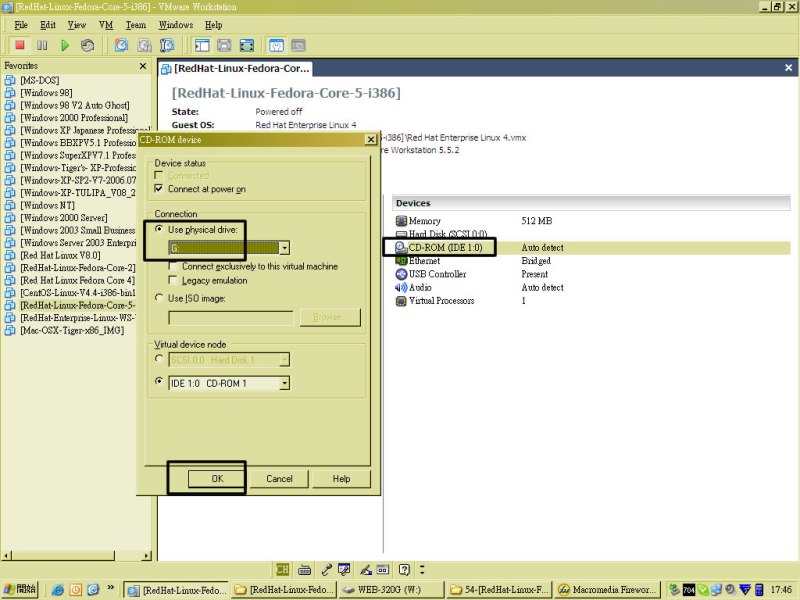The width and height of the screenshot is (800, 600).
Task: Click Favorites scrollbar left arrow
Action: point(6,556)
